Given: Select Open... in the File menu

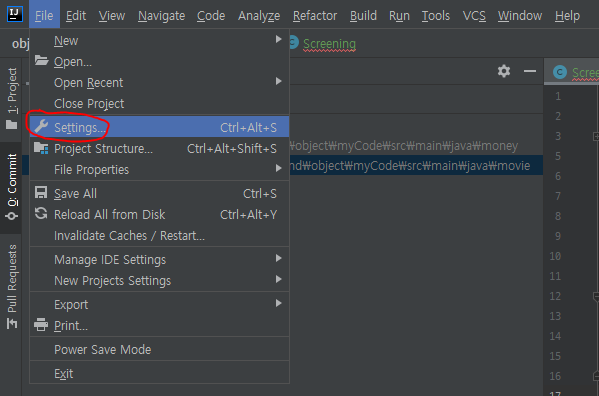Looking at the screenshot, I should (x=159, y=61).
